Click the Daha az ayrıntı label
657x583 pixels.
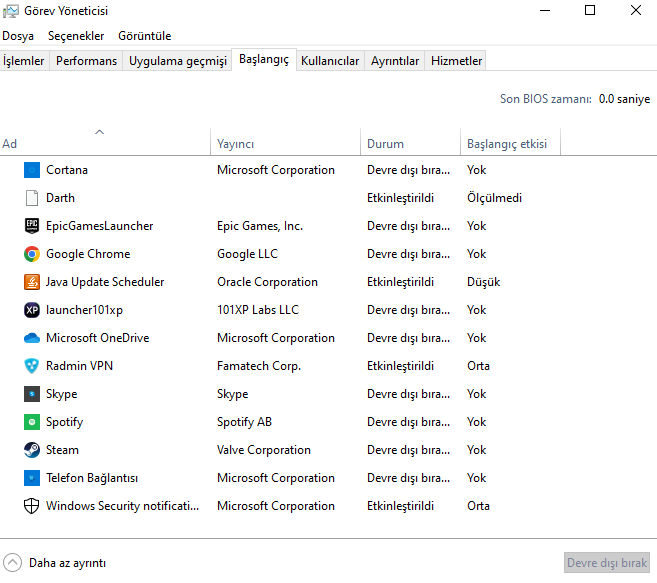coord(67,563)
